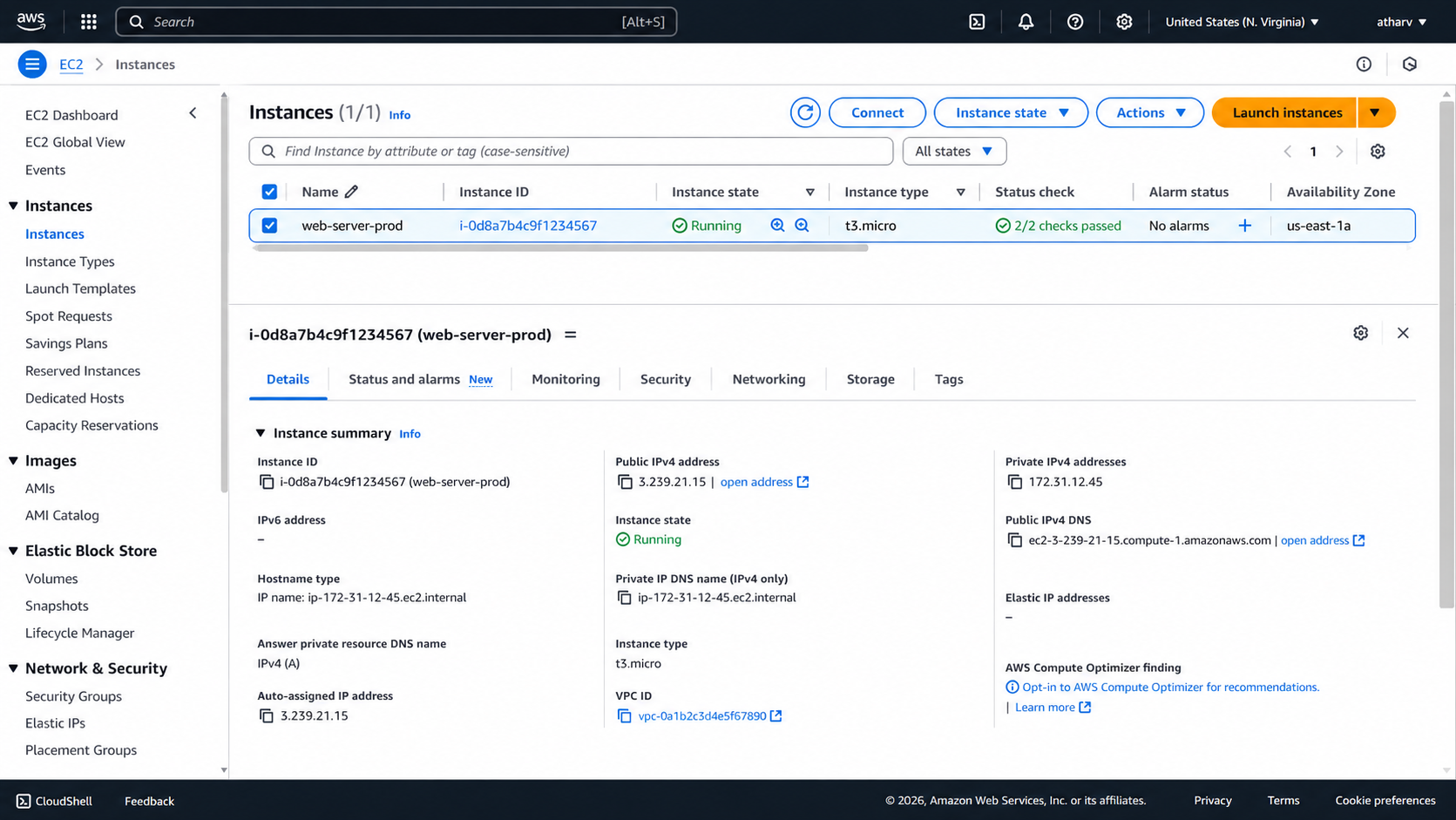1456x820 pixels.
Task: Collapse the Elastic Block Store group
Action: tap(13, 551)
